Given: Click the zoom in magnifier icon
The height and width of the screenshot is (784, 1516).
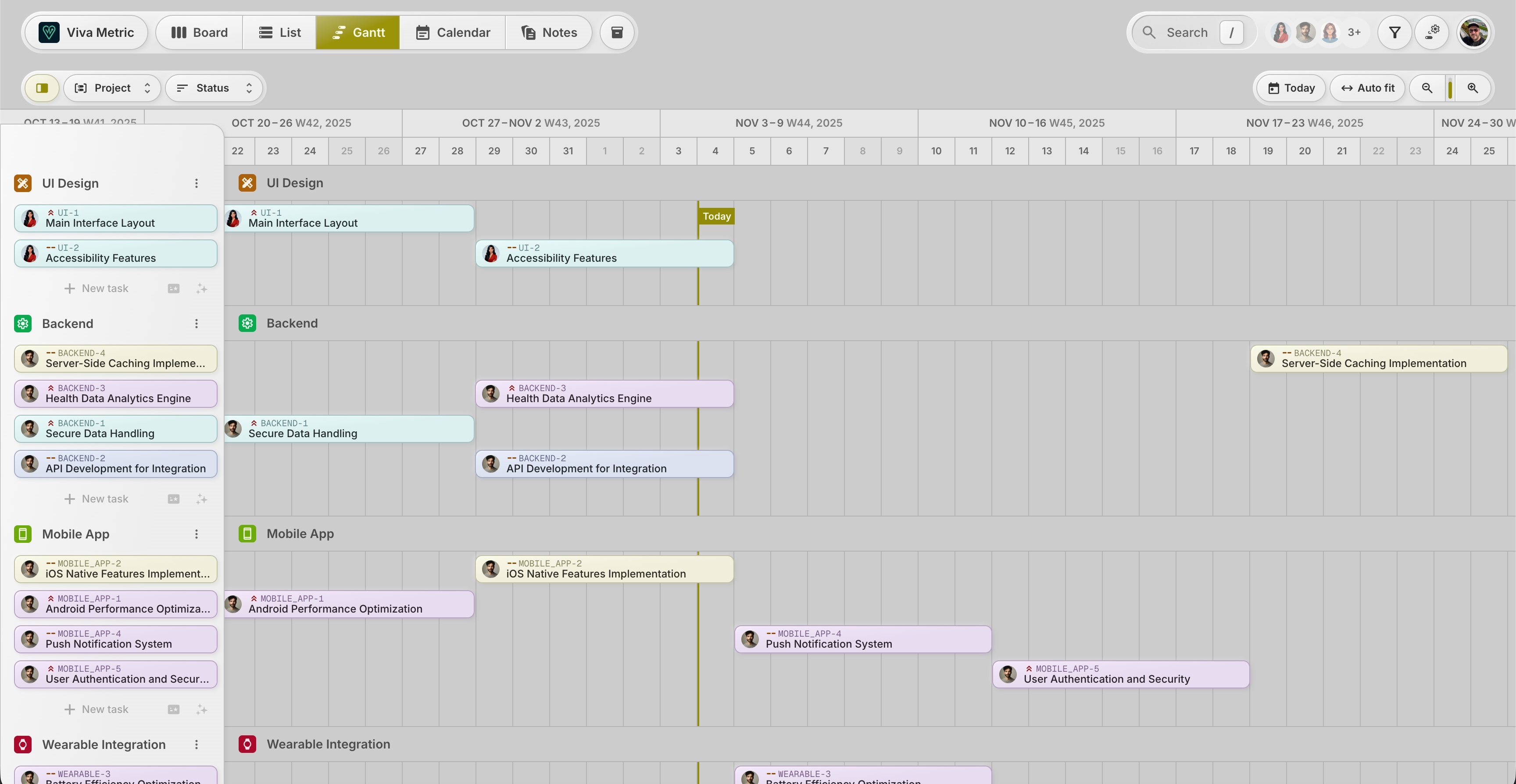Looking at the screenshot, I should pos(1473,88).
